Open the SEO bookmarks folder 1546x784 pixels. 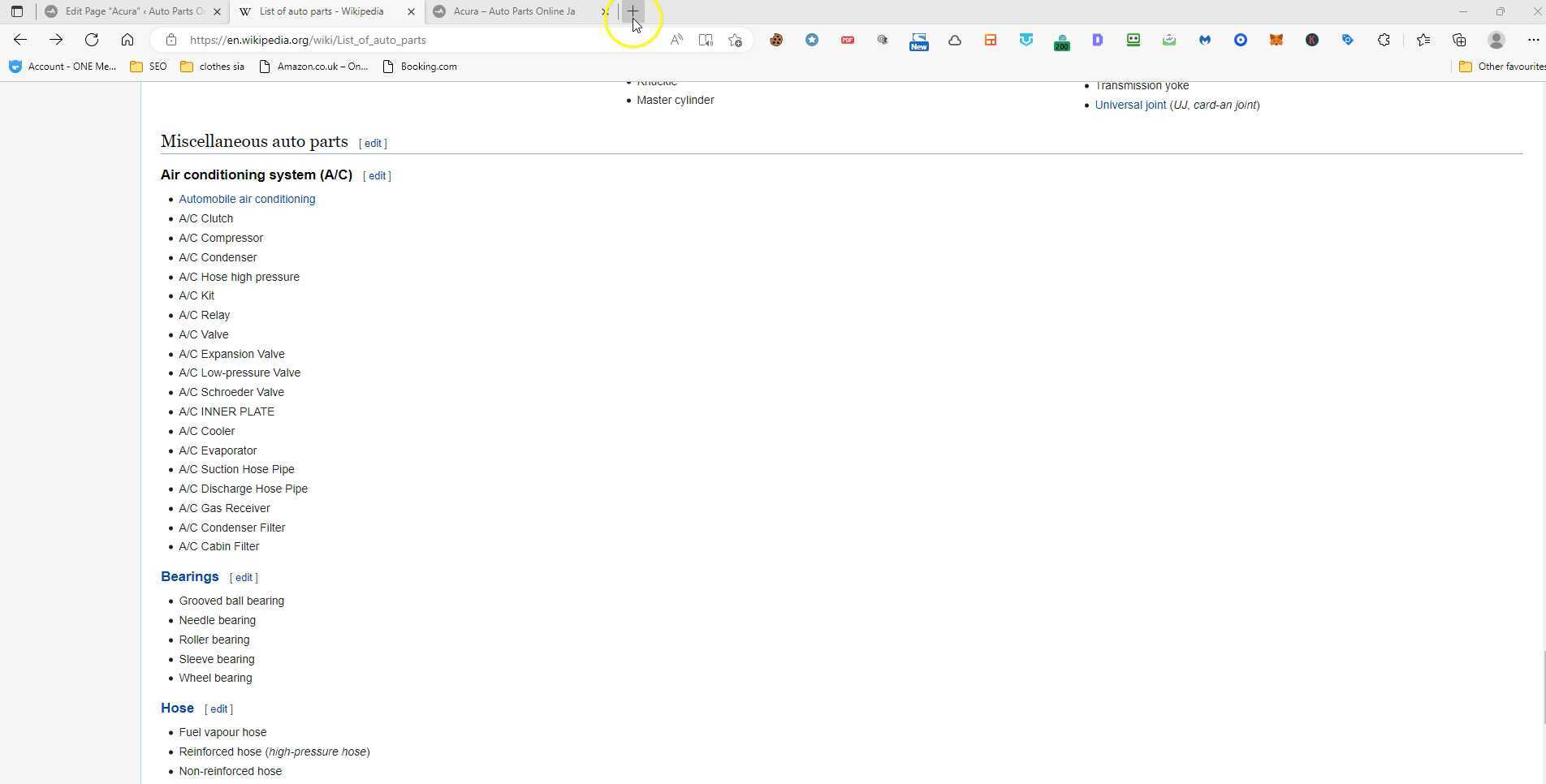click(x=148, y=67)
